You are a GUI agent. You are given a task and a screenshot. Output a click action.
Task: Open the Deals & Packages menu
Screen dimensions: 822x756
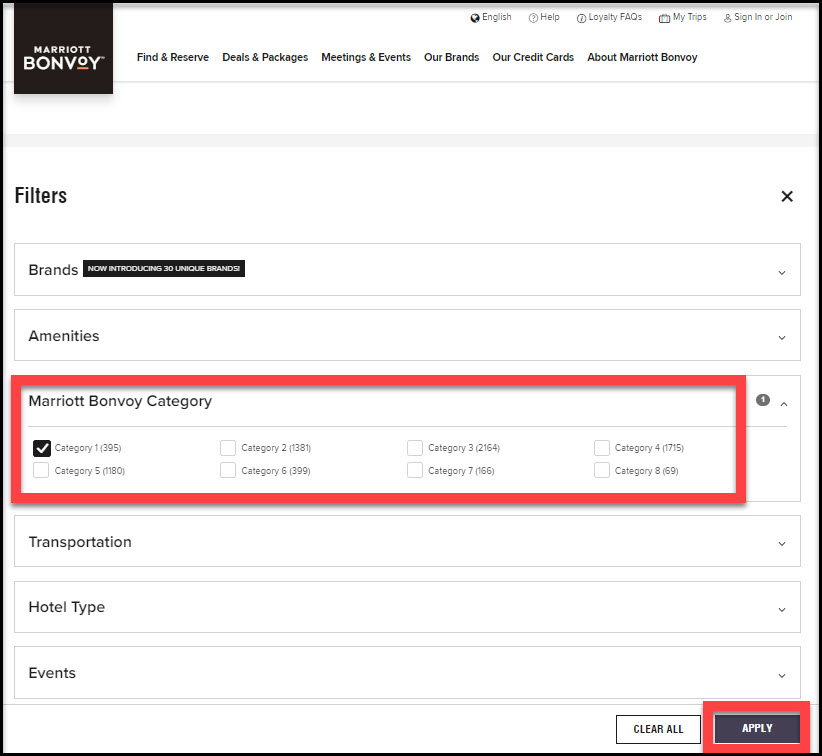pos(265,57)
